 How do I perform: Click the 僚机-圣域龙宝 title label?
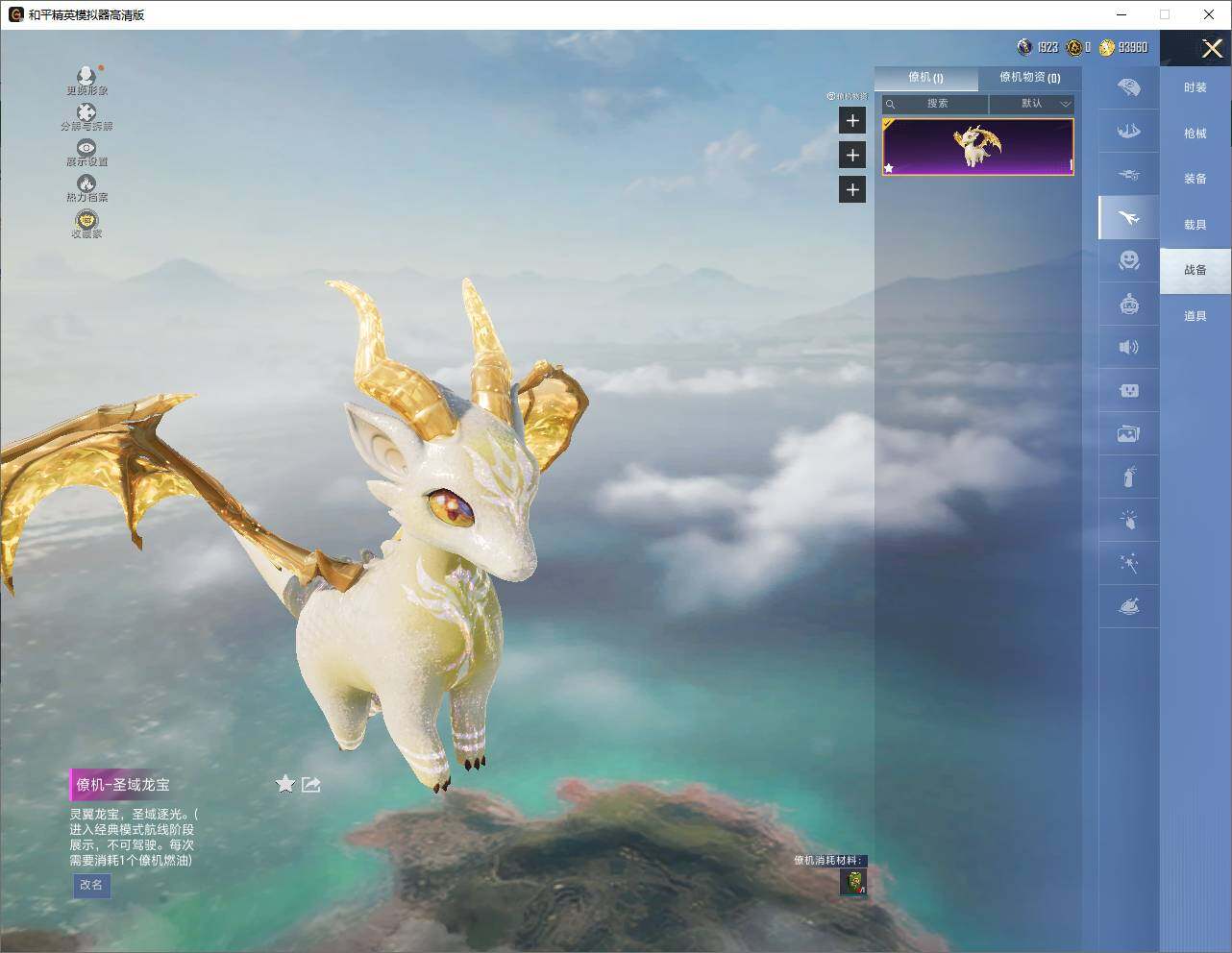123,785
